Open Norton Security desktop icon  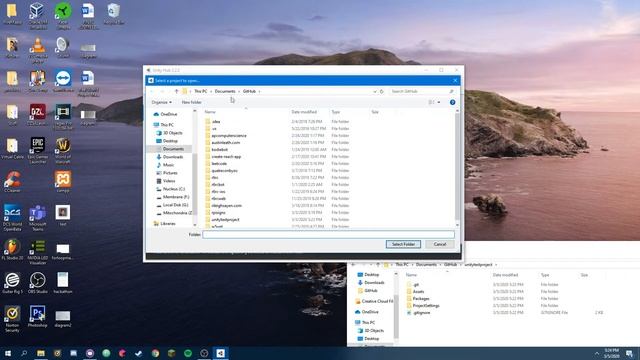[12, 319]
